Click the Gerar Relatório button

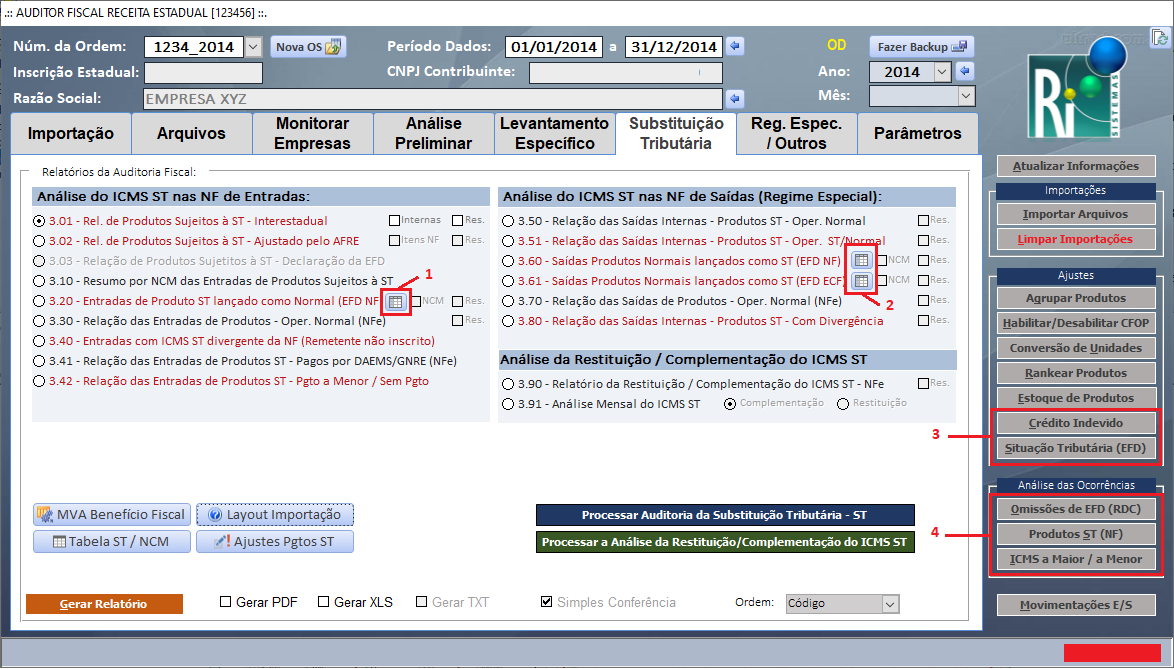104,604
